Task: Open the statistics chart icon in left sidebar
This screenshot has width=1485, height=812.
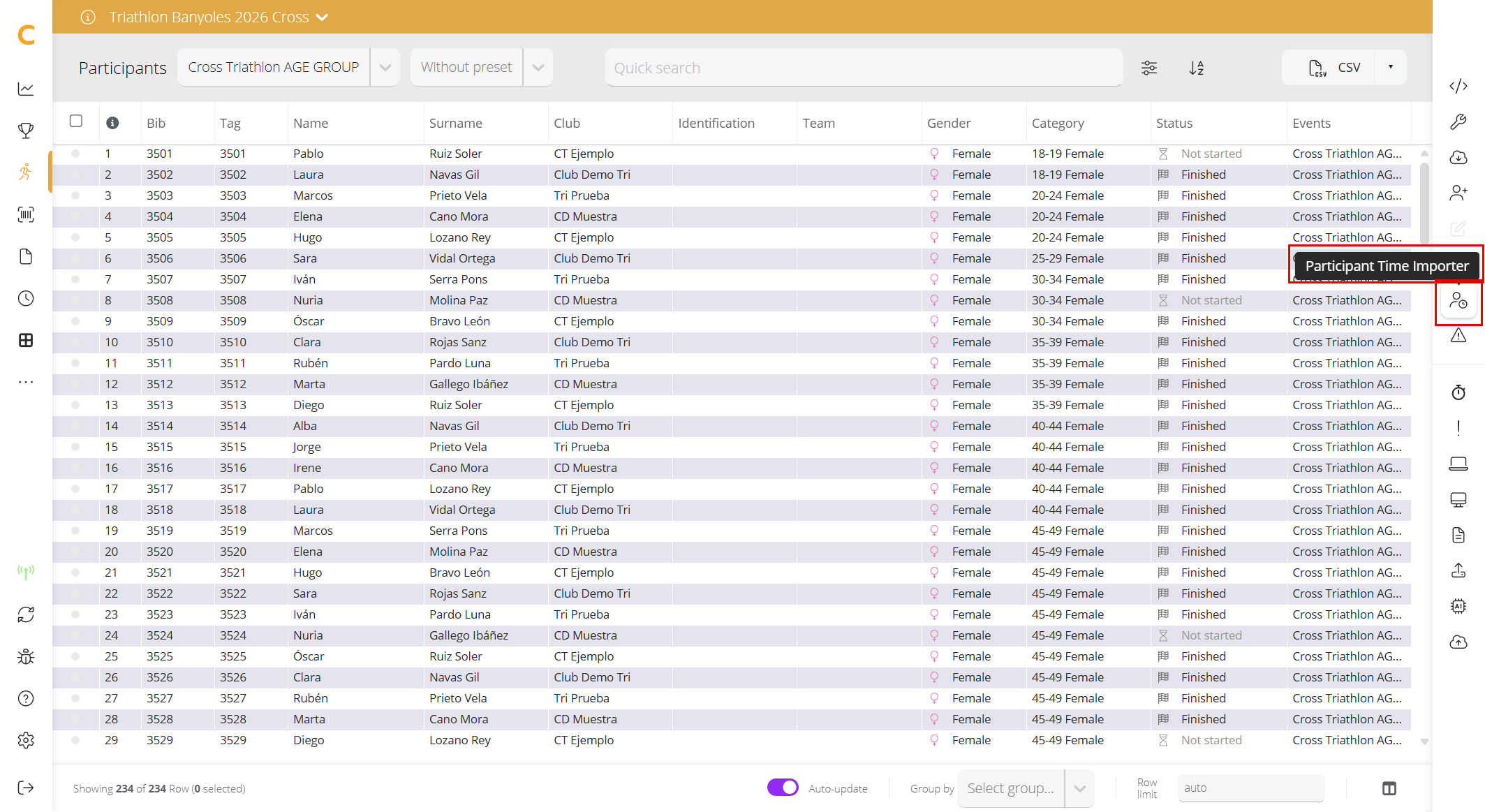Action: click(26, 89)
